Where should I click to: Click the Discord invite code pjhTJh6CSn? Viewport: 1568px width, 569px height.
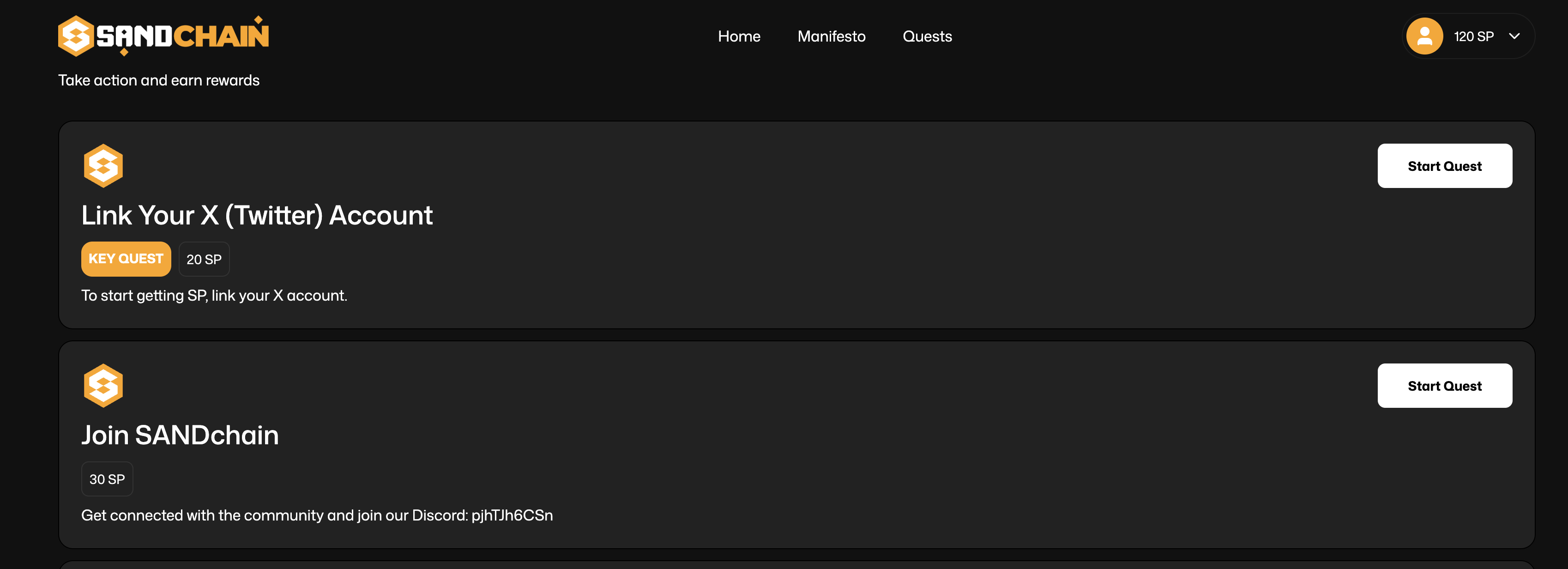tap(512, 515)
